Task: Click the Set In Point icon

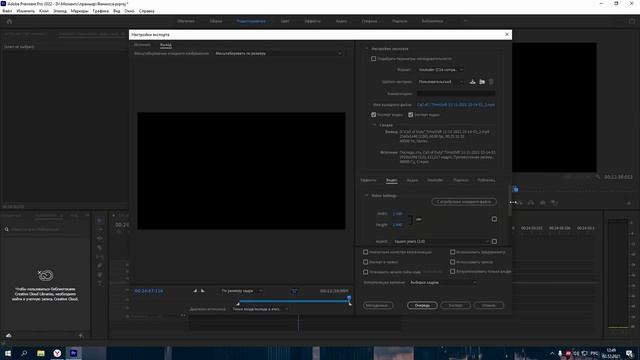Action: (195, 291)
